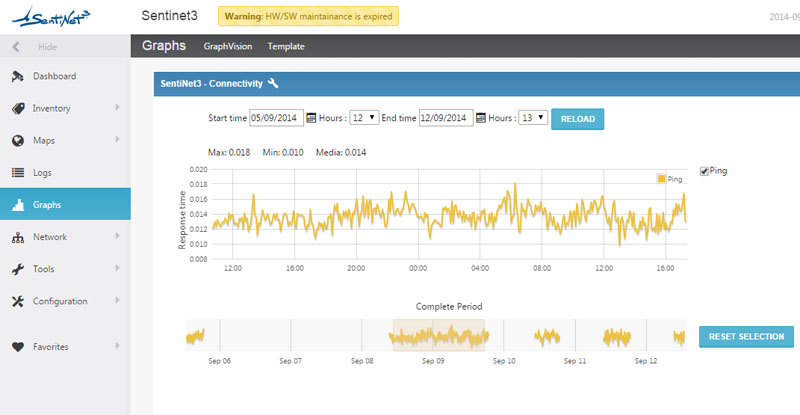Click the Maps globe icon
Viewport: 800px width, 415px height.
point(18,140)
